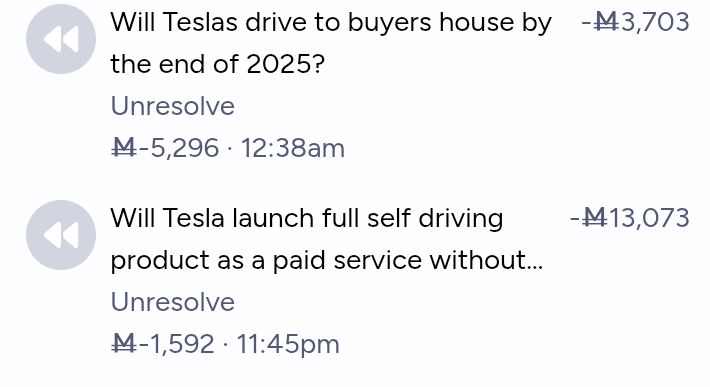Click Unresolve under the Teslas drive question

(x=173, y=106)
